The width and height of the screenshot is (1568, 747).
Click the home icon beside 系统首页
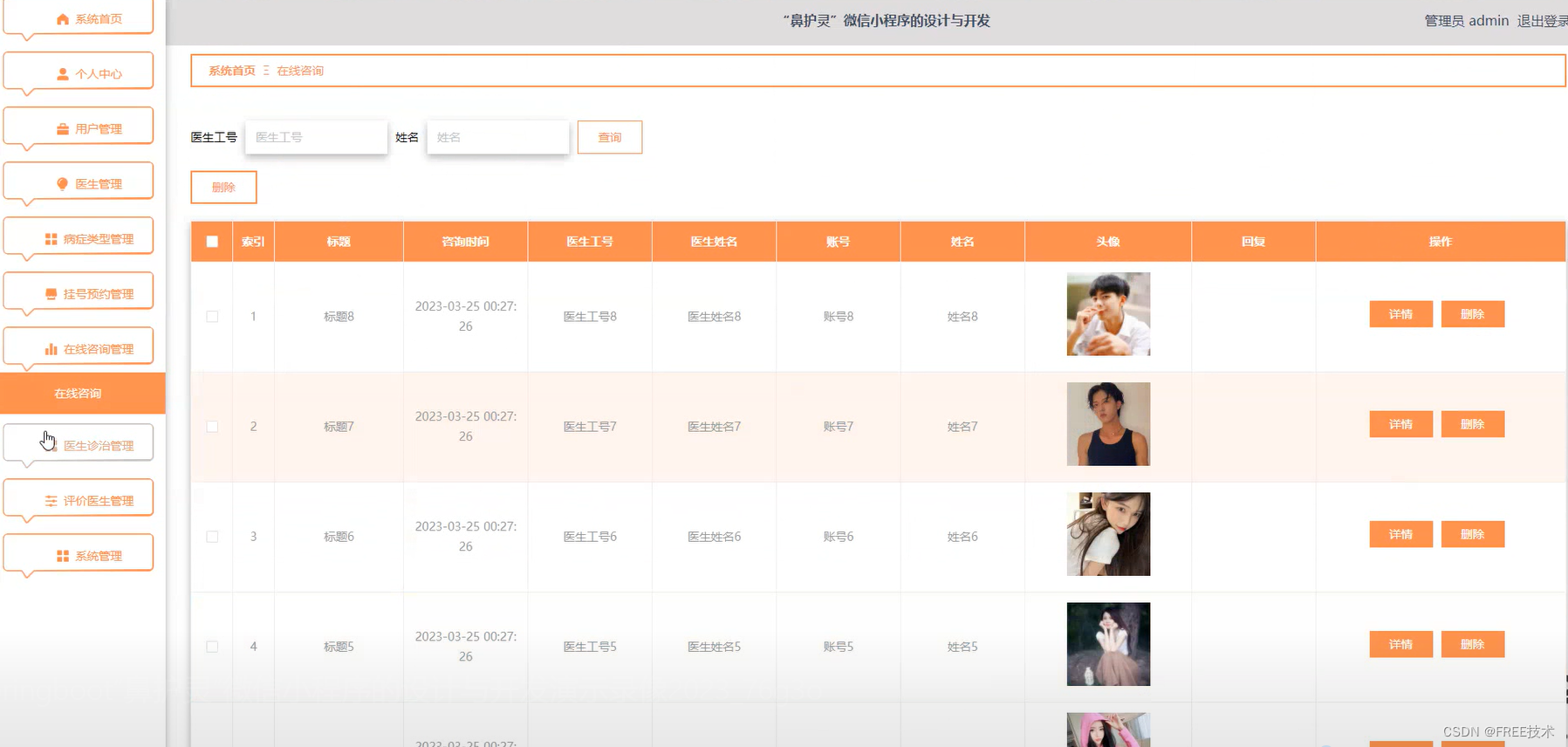[63, 19]
